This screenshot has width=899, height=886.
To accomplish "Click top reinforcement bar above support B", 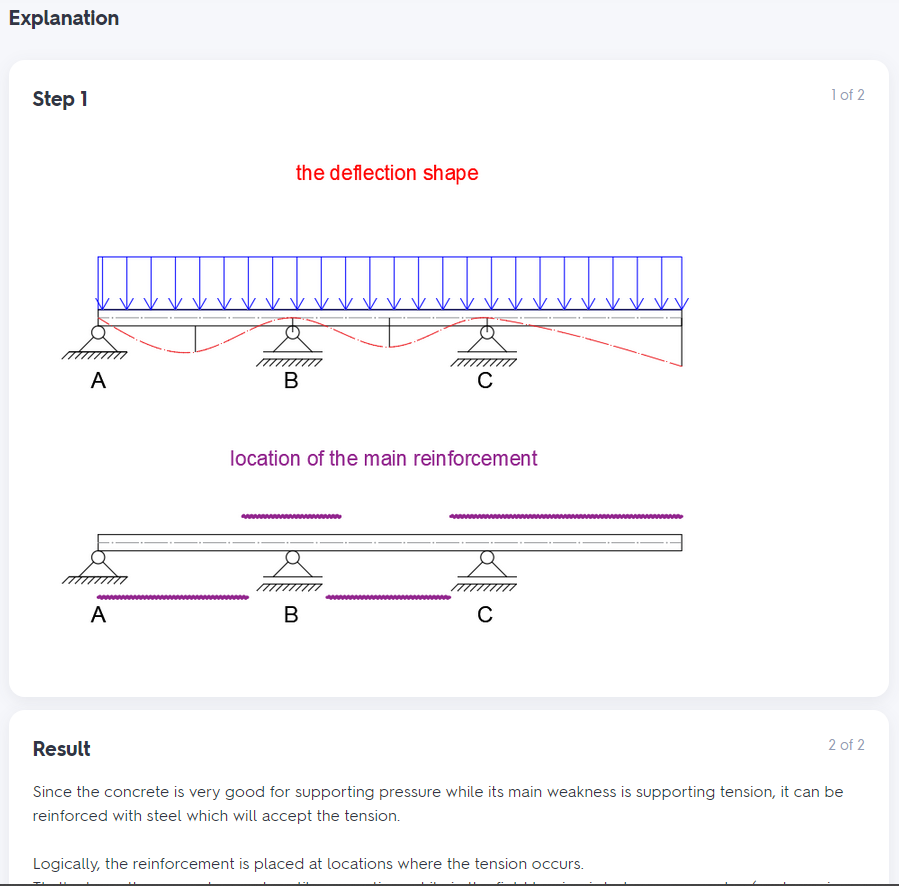I will 291,516.
